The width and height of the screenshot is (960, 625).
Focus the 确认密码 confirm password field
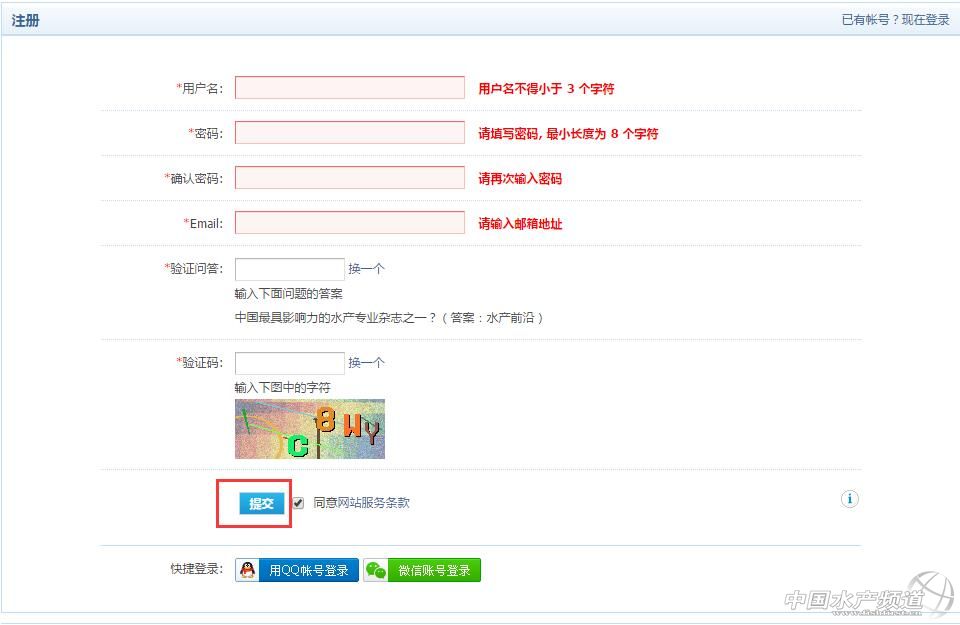(350, 178)
